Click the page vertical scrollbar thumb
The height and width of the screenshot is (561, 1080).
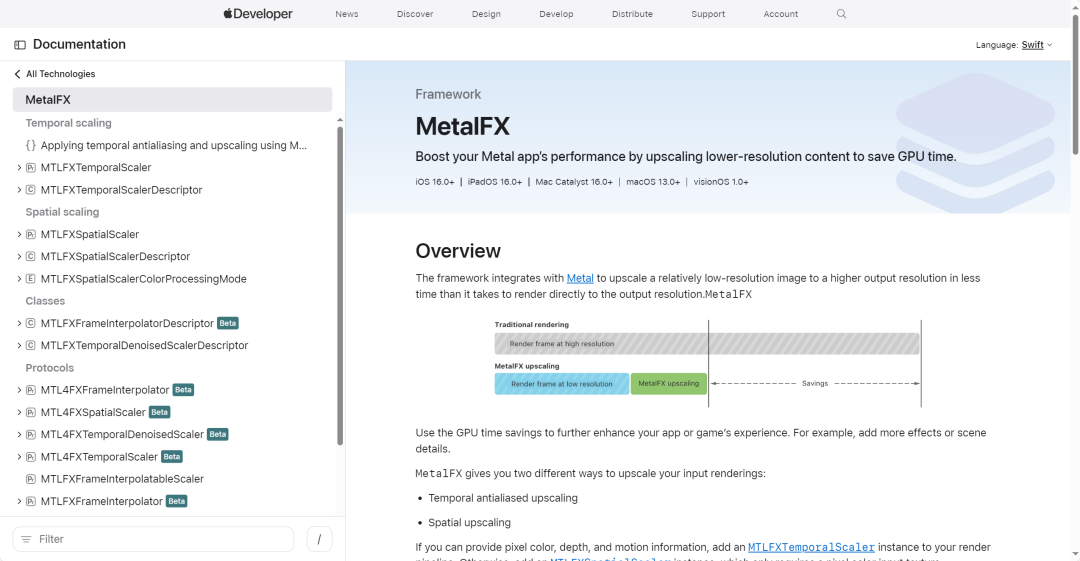[x=1075, y=84]
